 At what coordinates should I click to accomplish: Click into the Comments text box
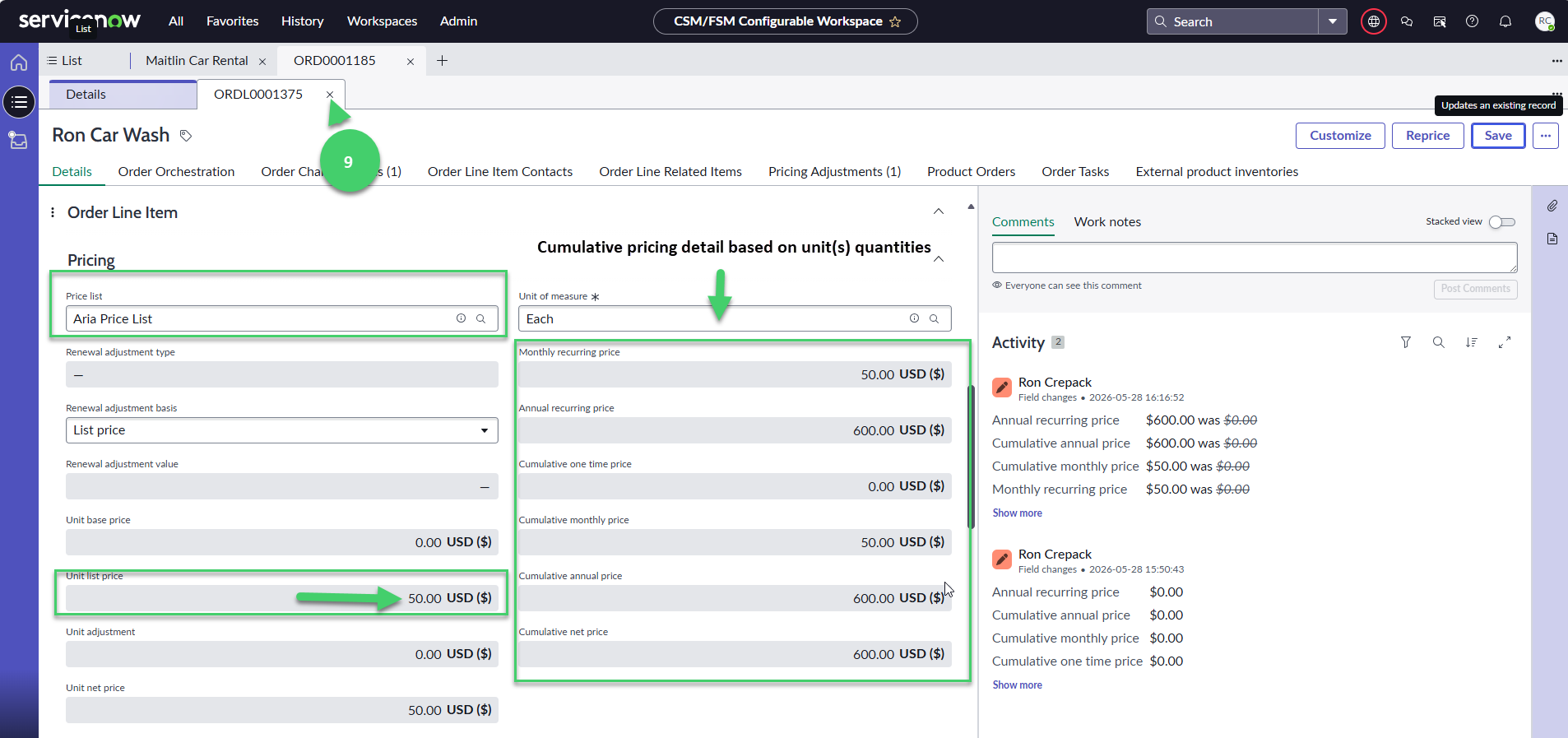(1255, 258)
